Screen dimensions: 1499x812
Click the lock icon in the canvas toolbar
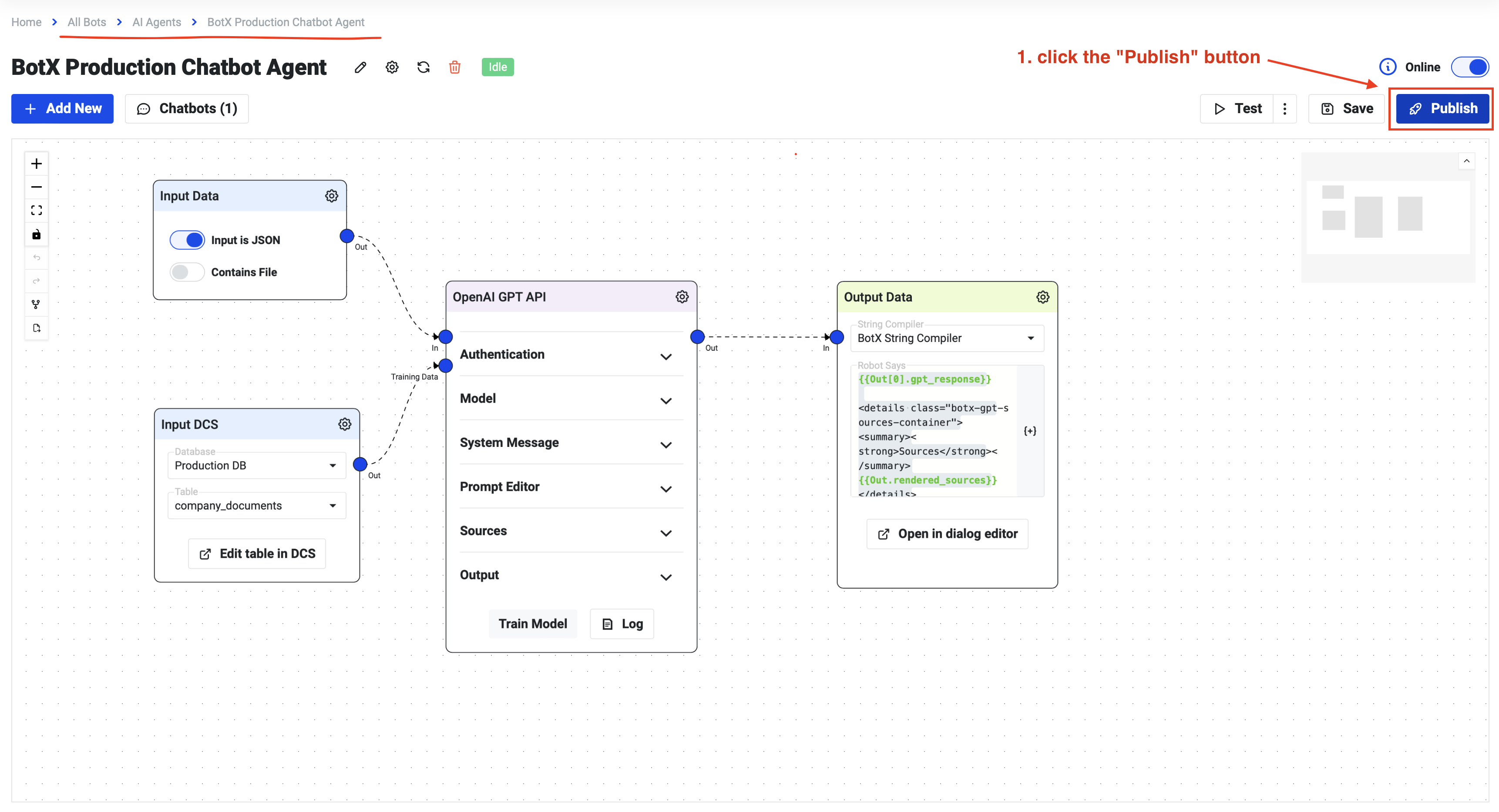[36, 234]
